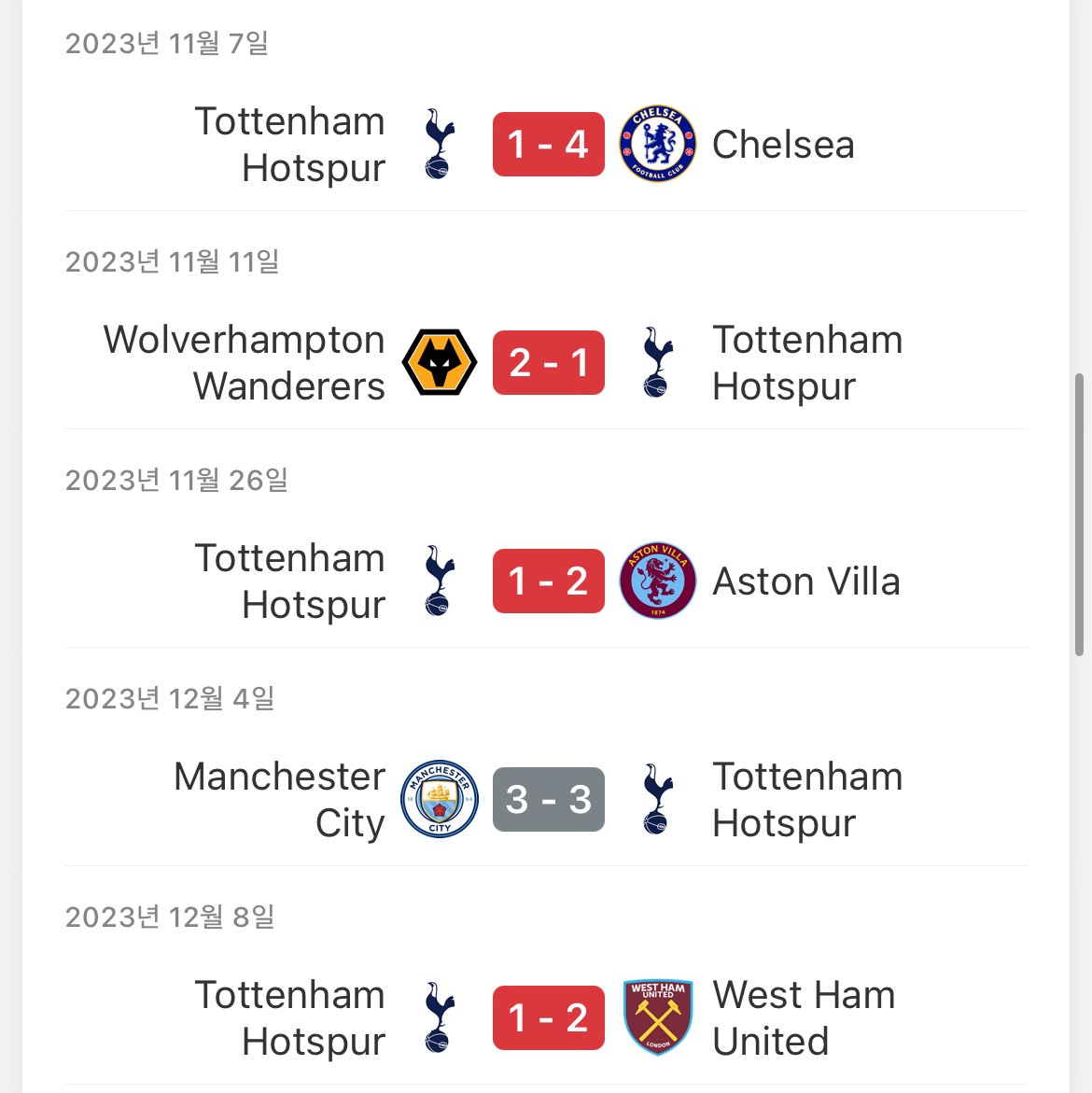
Task: Click the West Ham United crest
Action: point(657,1017)
